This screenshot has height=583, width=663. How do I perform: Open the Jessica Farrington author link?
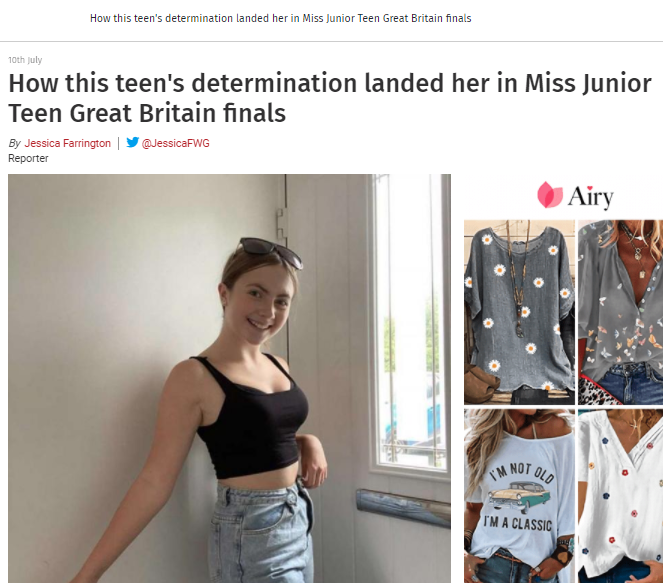[x=68, y=143]
